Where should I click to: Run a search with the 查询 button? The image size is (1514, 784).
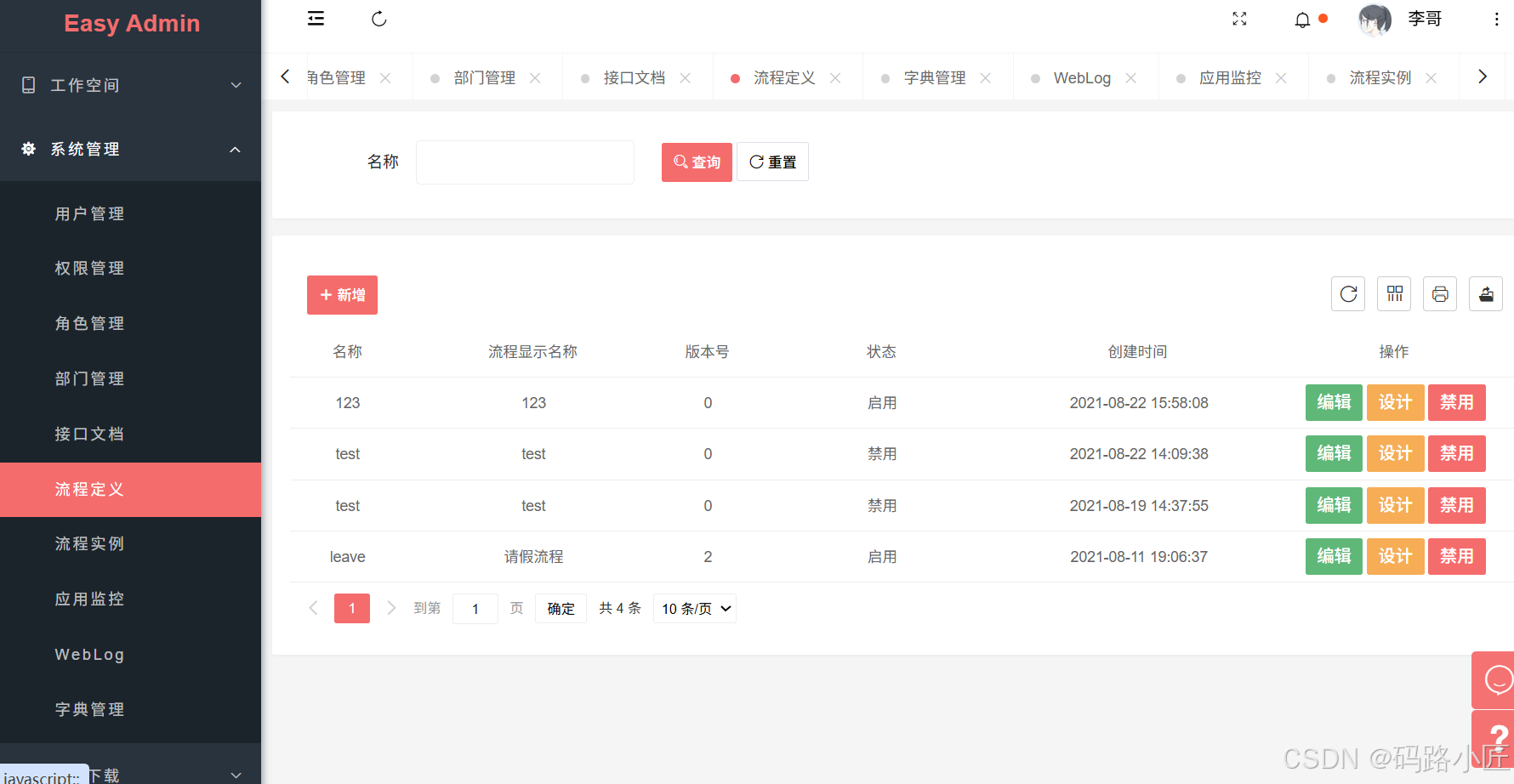696,162
